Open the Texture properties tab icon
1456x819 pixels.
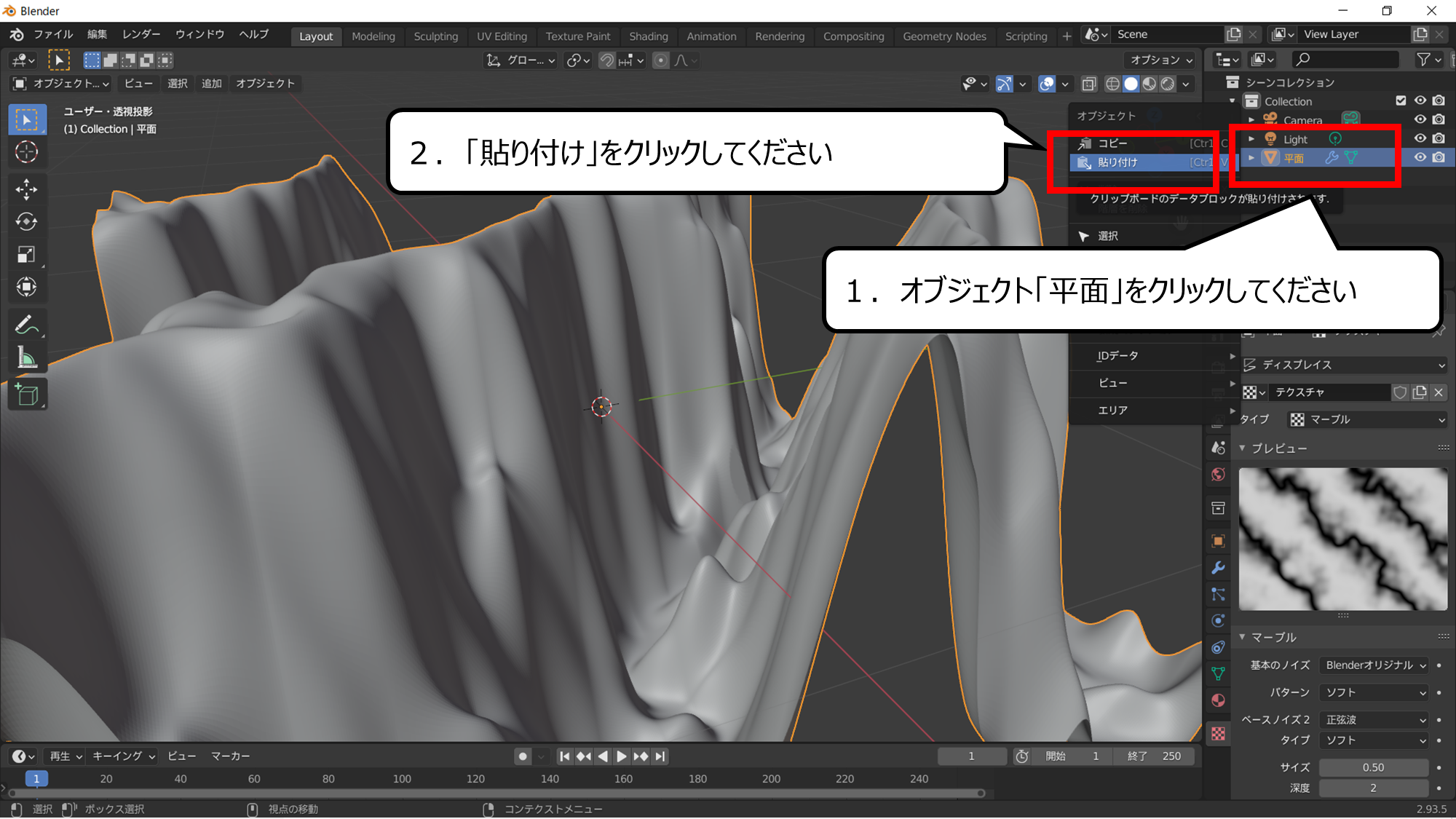(x=1218, y=734)
